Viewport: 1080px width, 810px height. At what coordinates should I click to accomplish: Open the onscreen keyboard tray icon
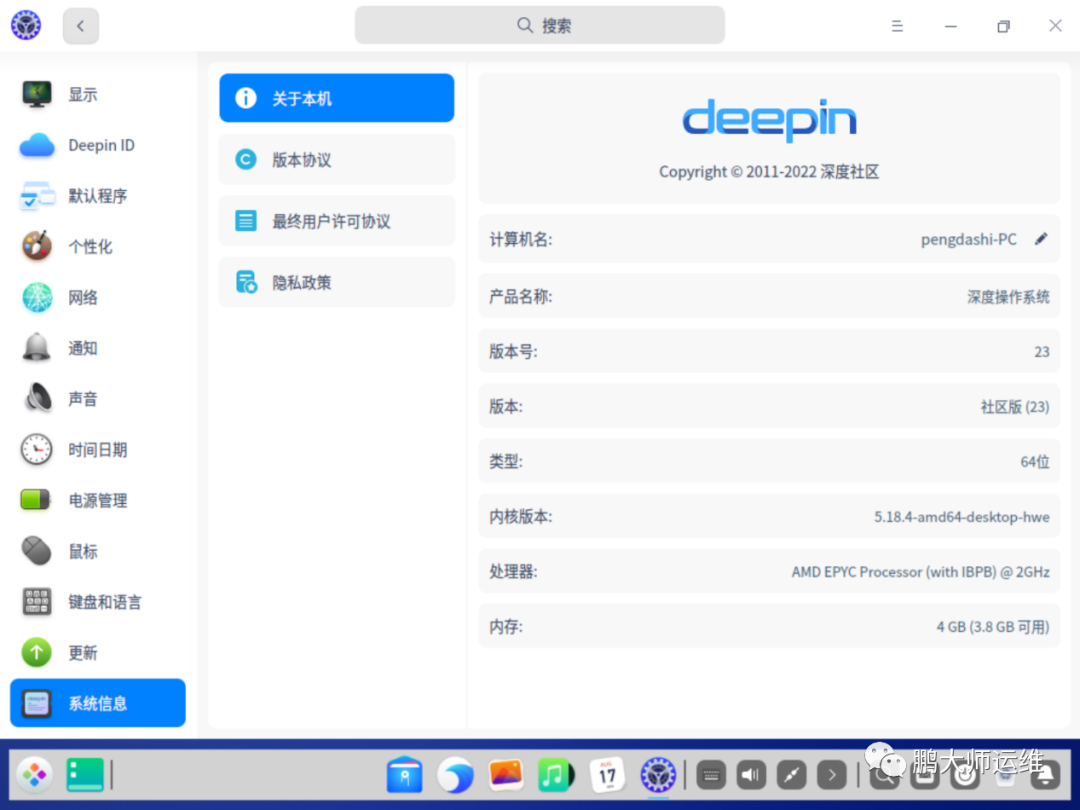[x=711, y=776]
